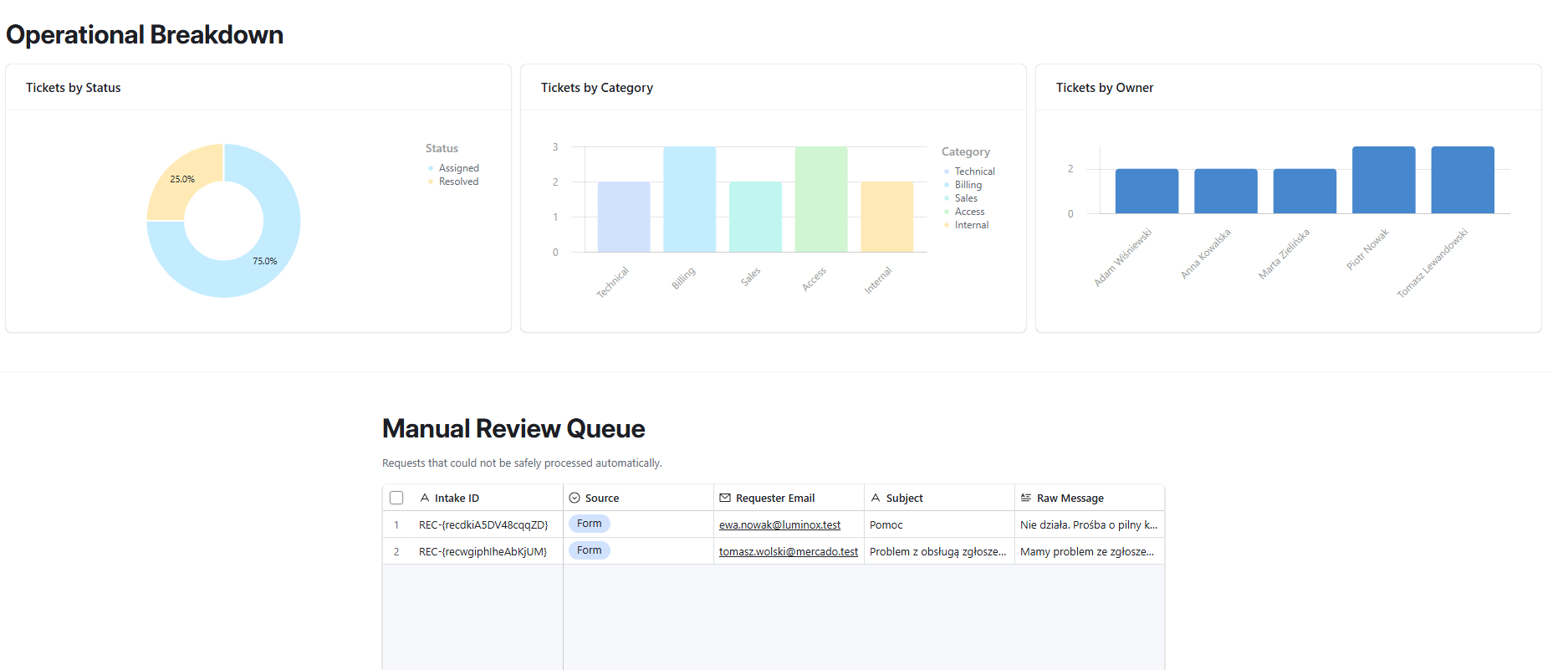The width and height of the screenshot is (1568, 670).
Task: Click the Form tag in row 1
Action: [x=590, y=524]
